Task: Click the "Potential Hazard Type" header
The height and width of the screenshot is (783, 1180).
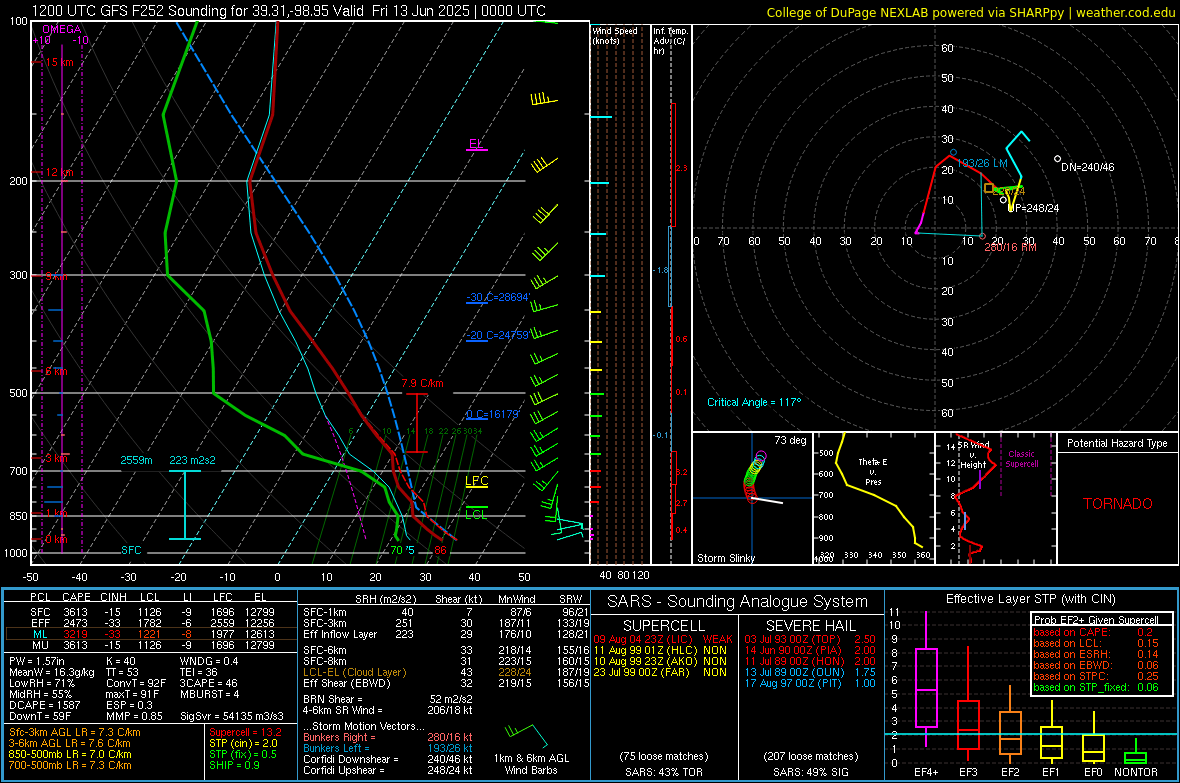Action: 1117,443
